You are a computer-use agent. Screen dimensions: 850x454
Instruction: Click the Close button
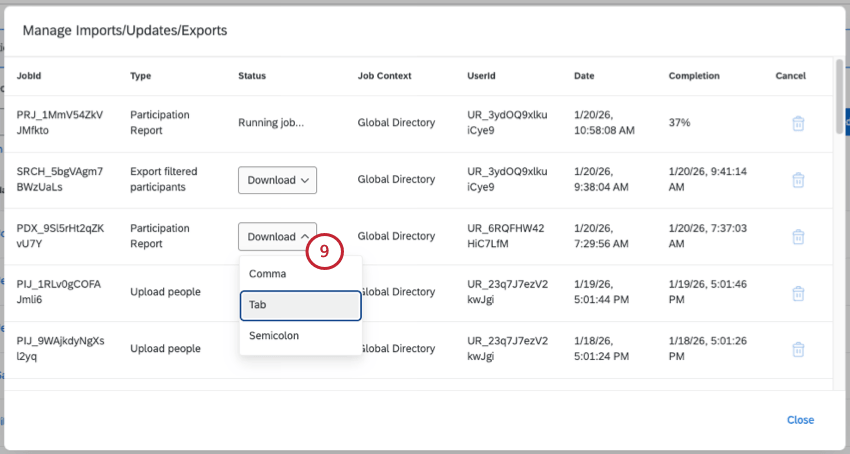point(800,420)
